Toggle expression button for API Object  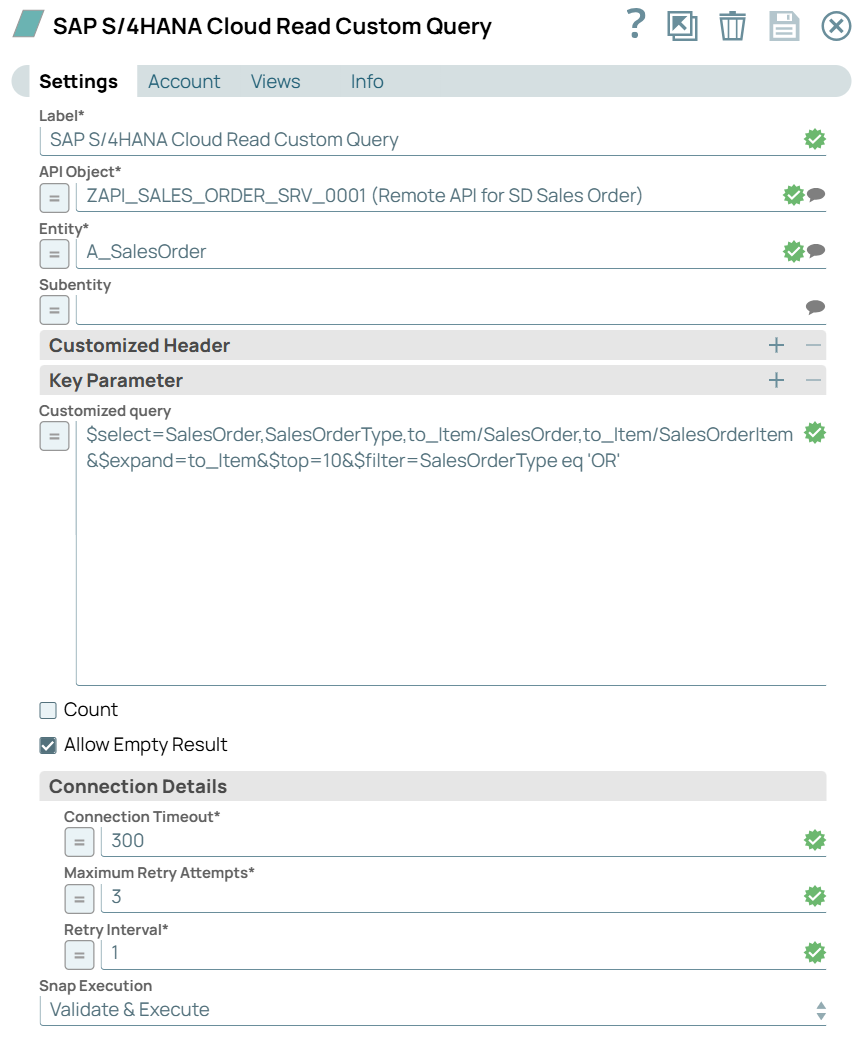pyautogui.click(x=54, y=198)
